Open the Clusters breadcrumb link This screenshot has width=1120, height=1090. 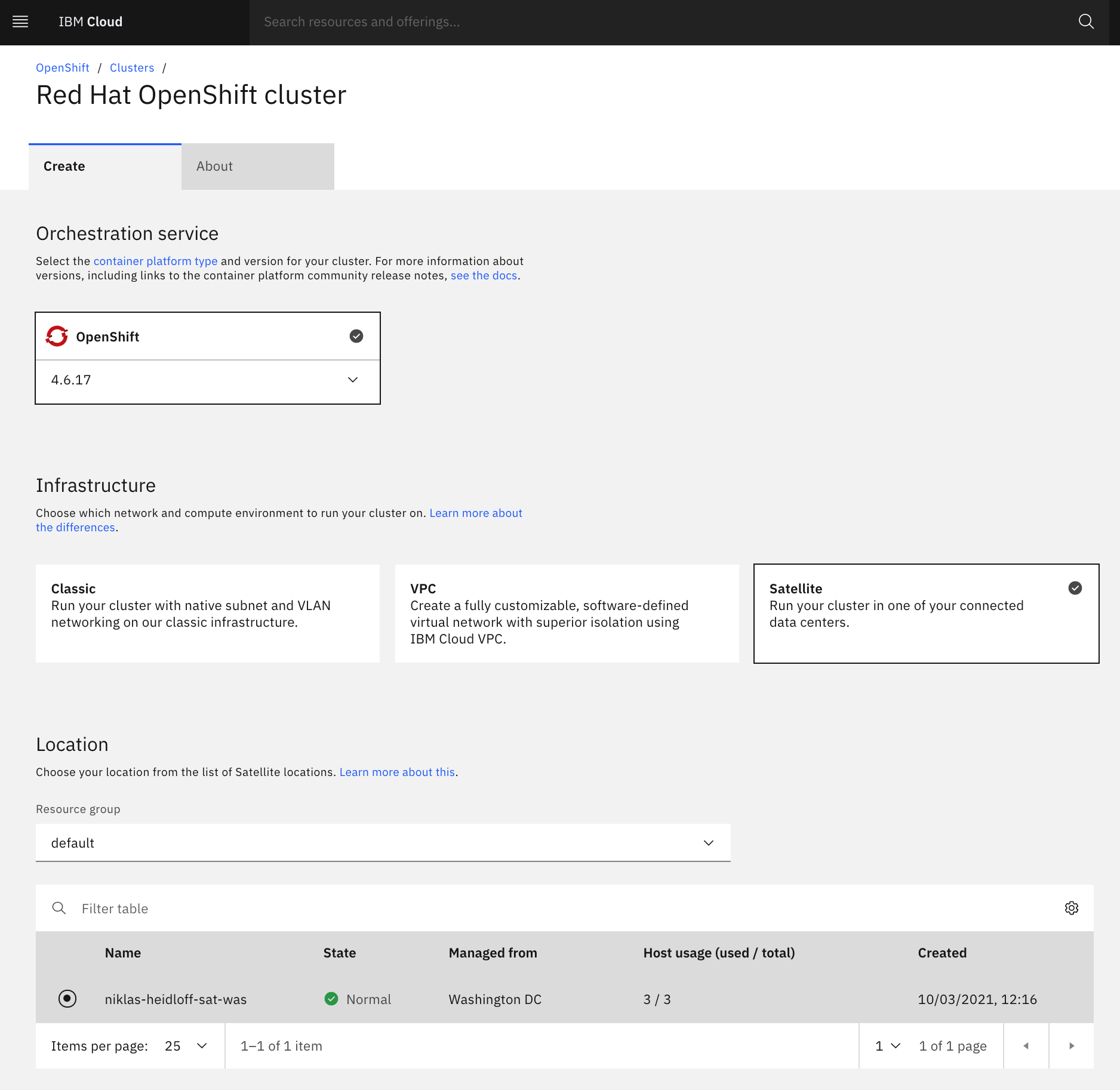point(132,68)
